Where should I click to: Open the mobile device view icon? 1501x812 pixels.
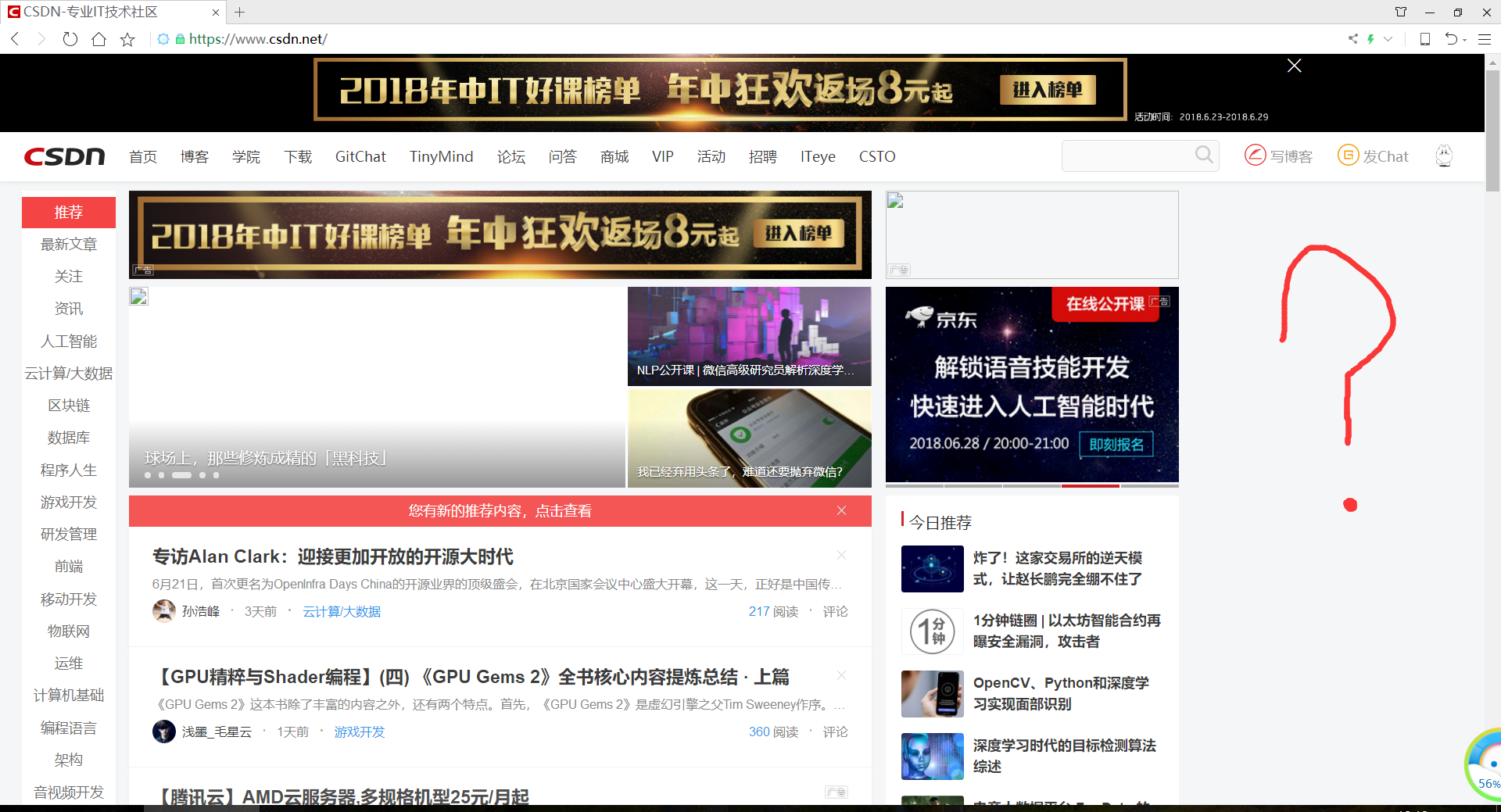click(x=1425, y=39)
